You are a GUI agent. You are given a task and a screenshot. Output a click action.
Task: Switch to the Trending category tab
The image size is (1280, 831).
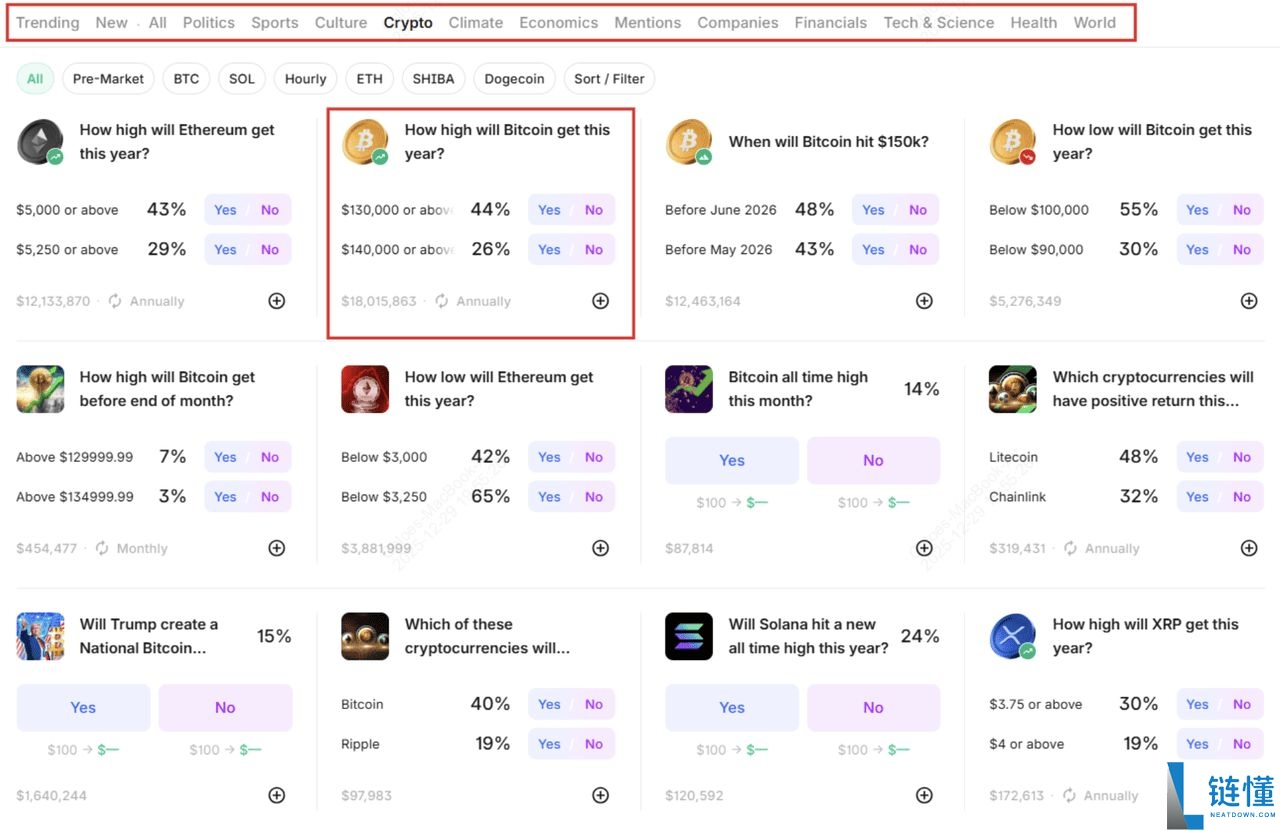coord(48,22)
